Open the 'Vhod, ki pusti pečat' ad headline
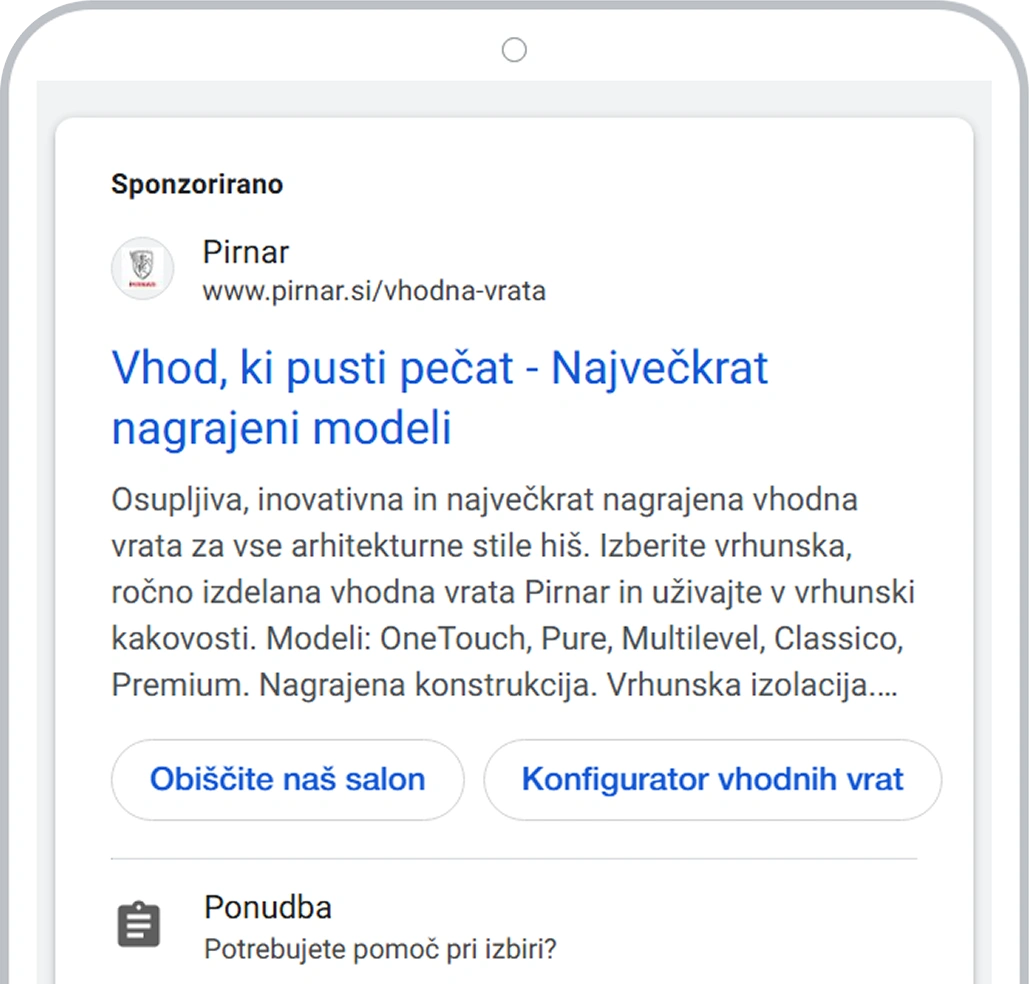1029x984 pixels. click(439, 368)
